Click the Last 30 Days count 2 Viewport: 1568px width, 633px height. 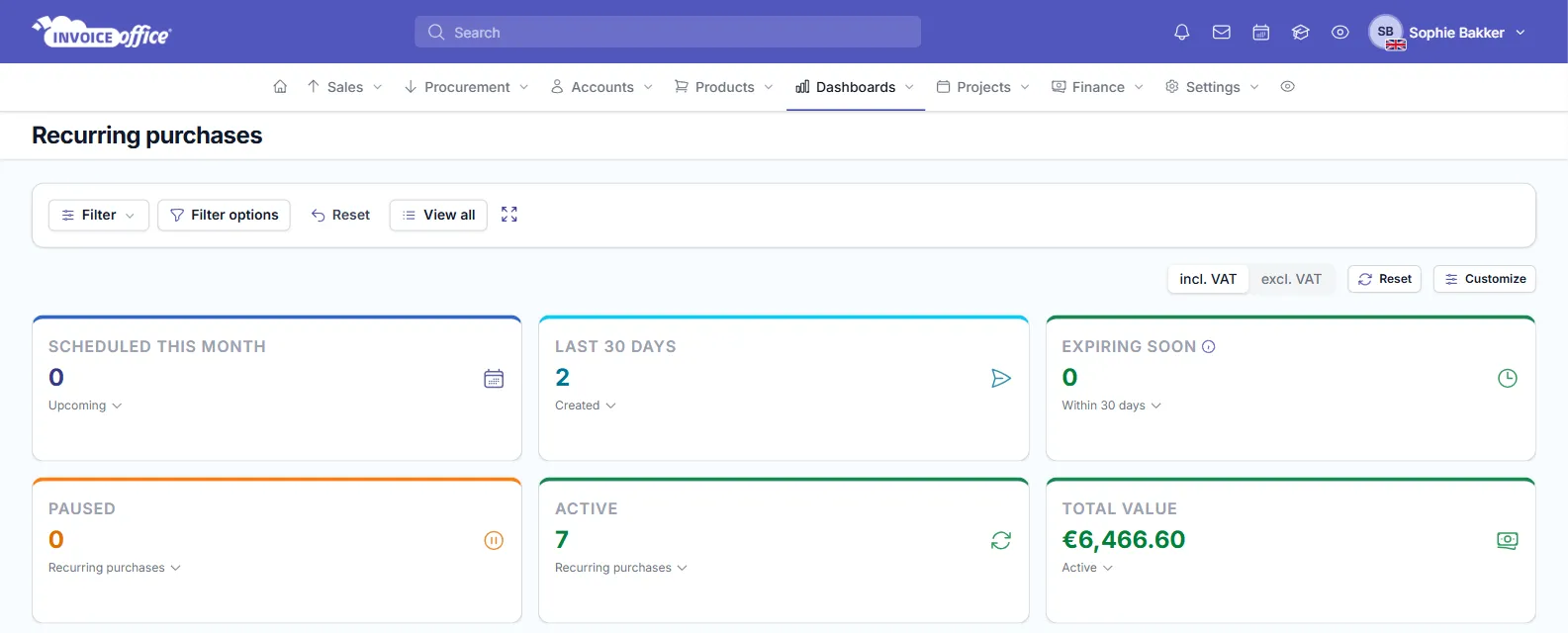562,378
